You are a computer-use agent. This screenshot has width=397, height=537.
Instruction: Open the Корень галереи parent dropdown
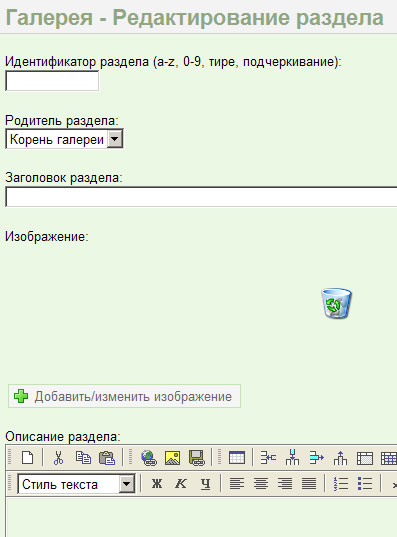[64, 139]
